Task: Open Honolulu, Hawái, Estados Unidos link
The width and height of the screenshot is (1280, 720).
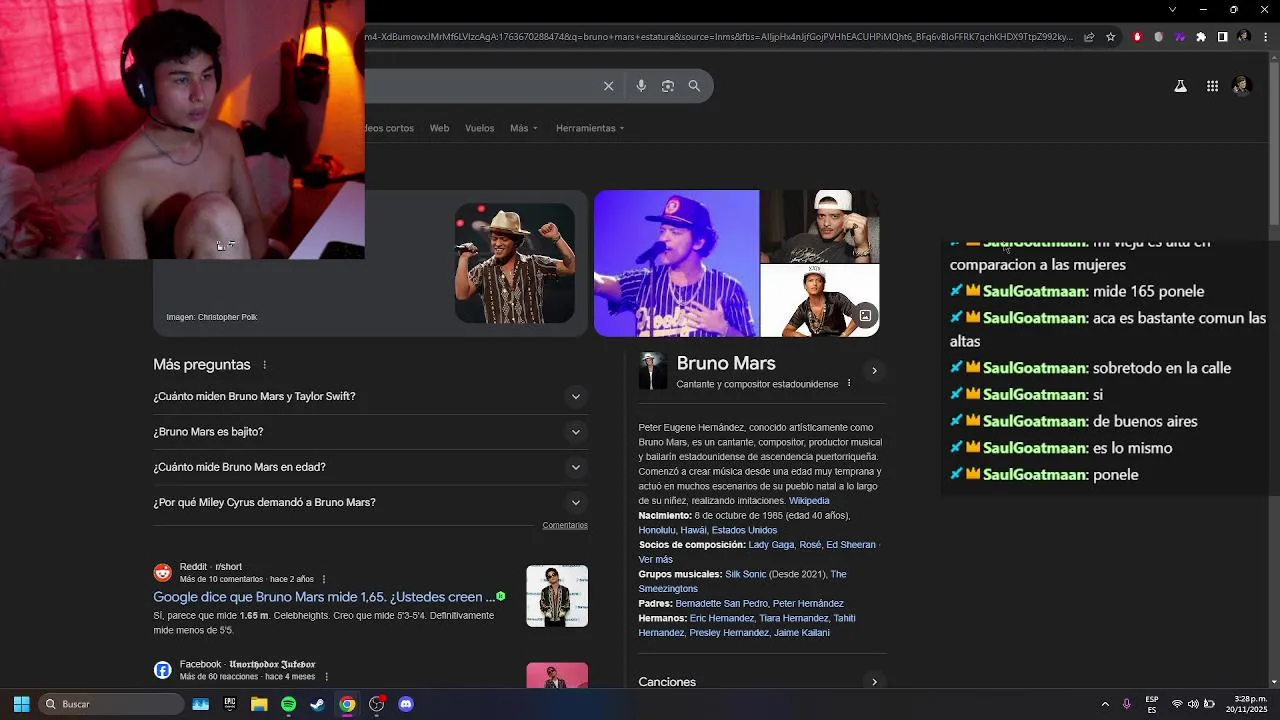Action: 708,531
